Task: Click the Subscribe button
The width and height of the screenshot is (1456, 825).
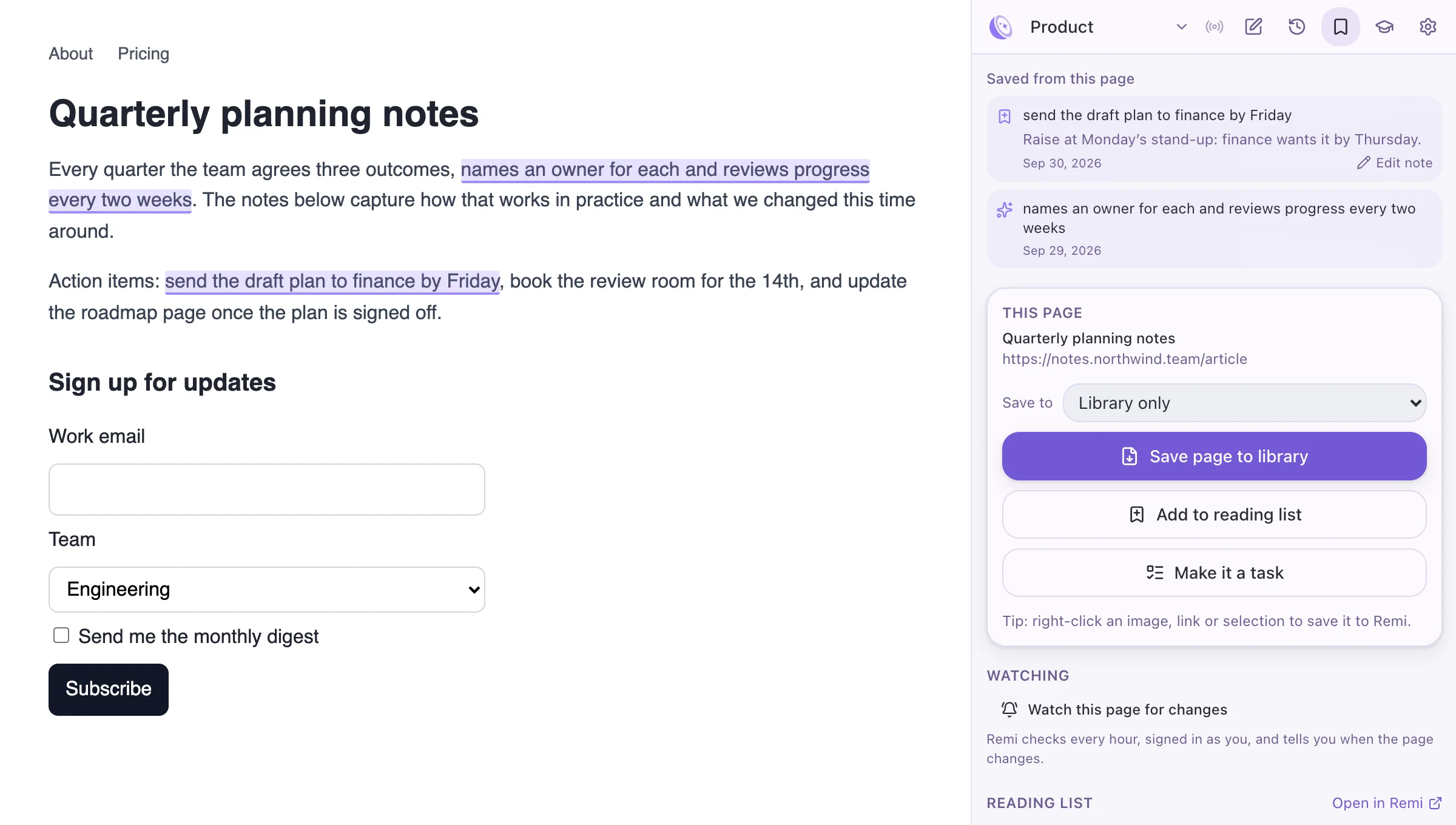Action: pyautogui.click(x=109, y=689)
